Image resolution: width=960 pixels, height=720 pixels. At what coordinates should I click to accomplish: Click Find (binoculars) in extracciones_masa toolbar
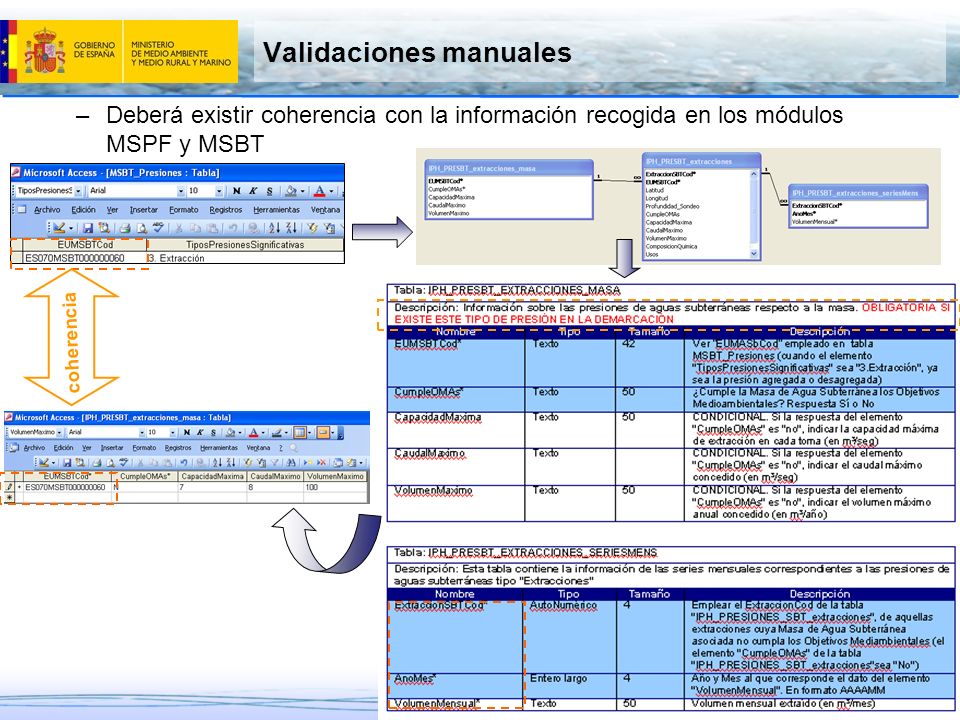tap(291, 463)
